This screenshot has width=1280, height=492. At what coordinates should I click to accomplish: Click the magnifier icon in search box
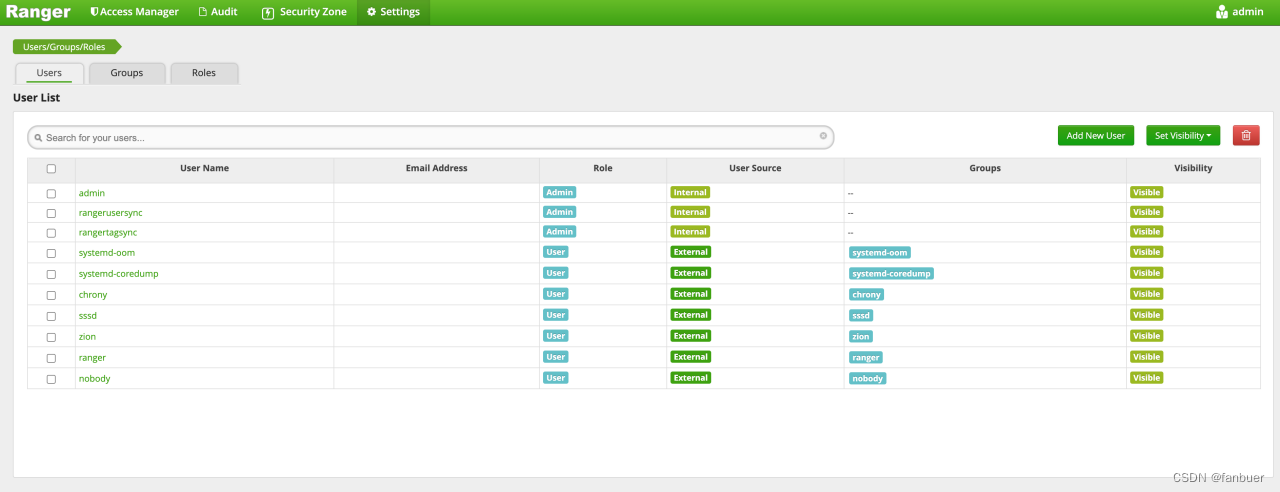click(38, 138)
